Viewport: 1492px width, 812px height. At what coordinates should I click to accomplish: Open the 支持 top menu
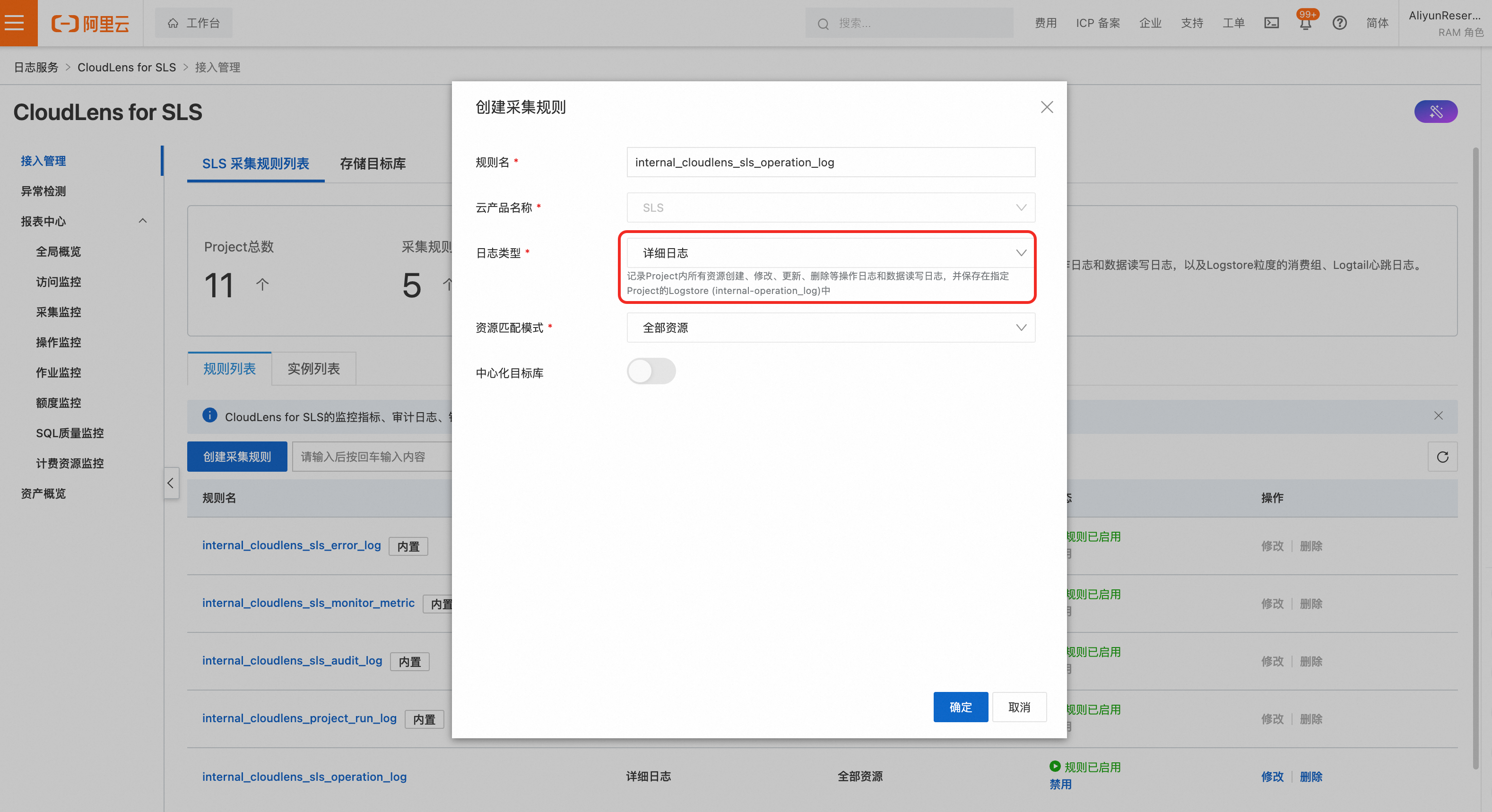click(x=1192, y=23)
